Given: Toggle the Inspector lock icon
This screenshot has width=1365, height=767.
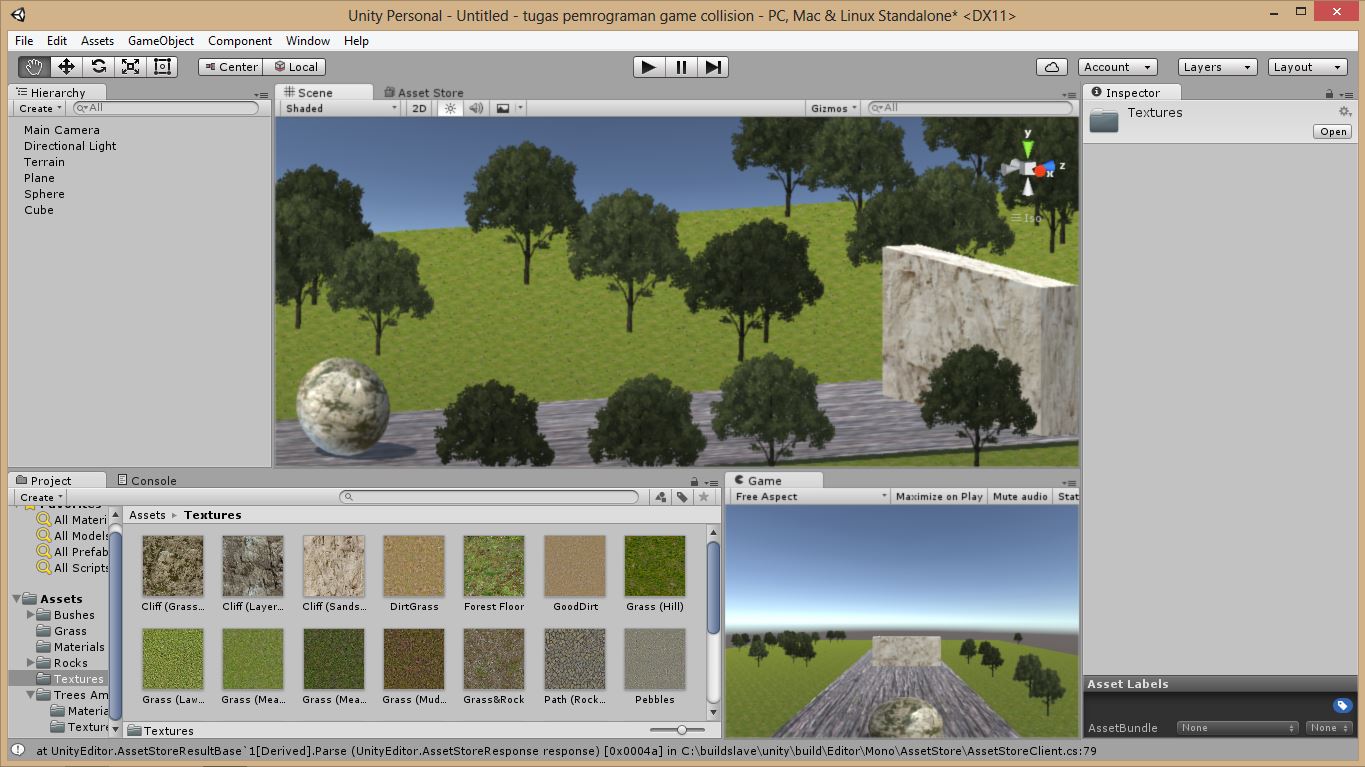Looking at the screenshot, I should click(x=1329, y=93).
